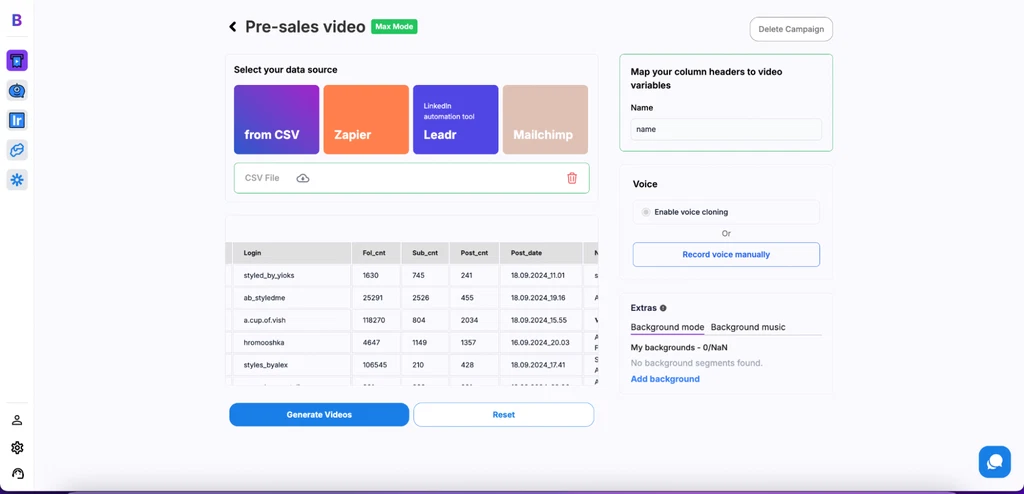The width and height of the screenshot is (1024, 494).
Task: Open the blue chat-bubble sidebar icon
Action: coord(17,91)
